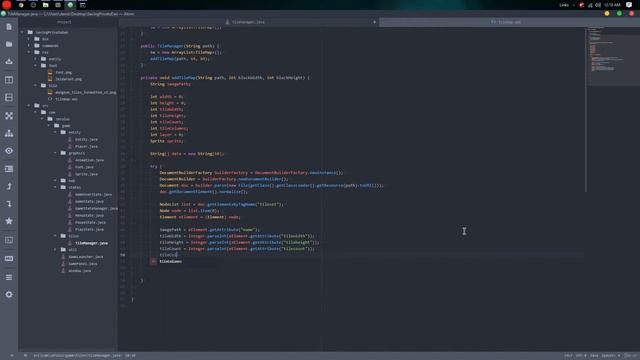This screenshot has height=360, width=640.
Task: Click the split rows icon in left toolbar
Action: click(9, 97)
